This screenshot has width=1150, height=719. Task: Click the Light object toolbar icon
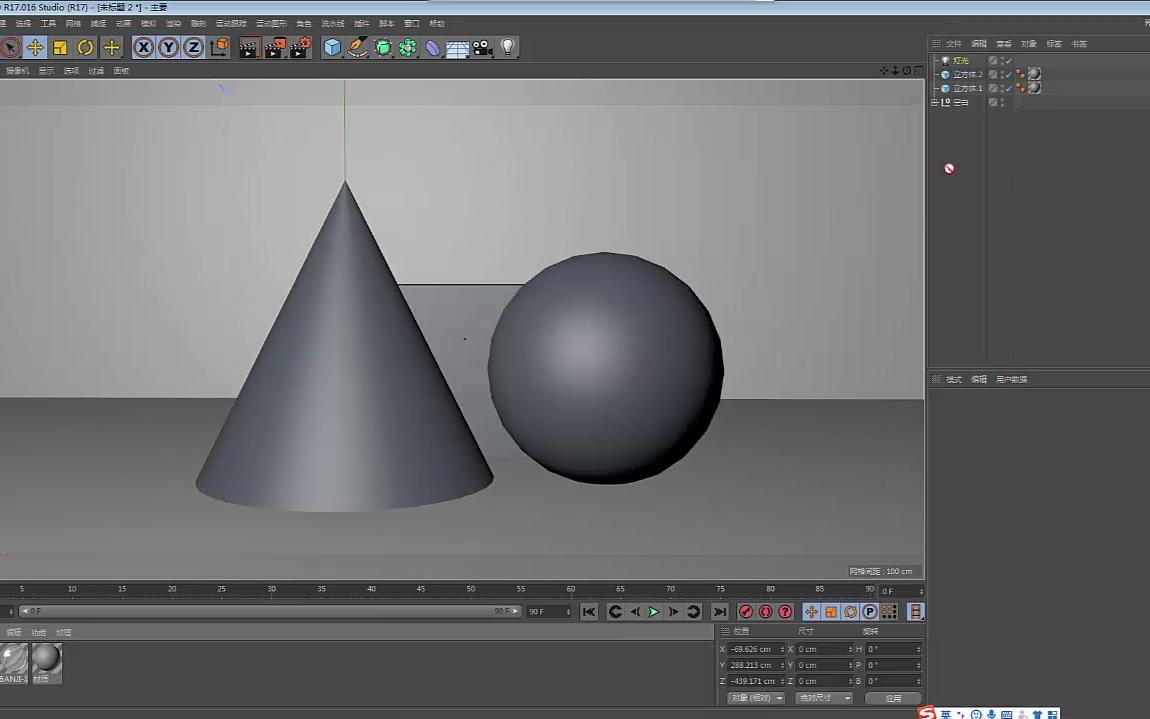tap(509, 47)
